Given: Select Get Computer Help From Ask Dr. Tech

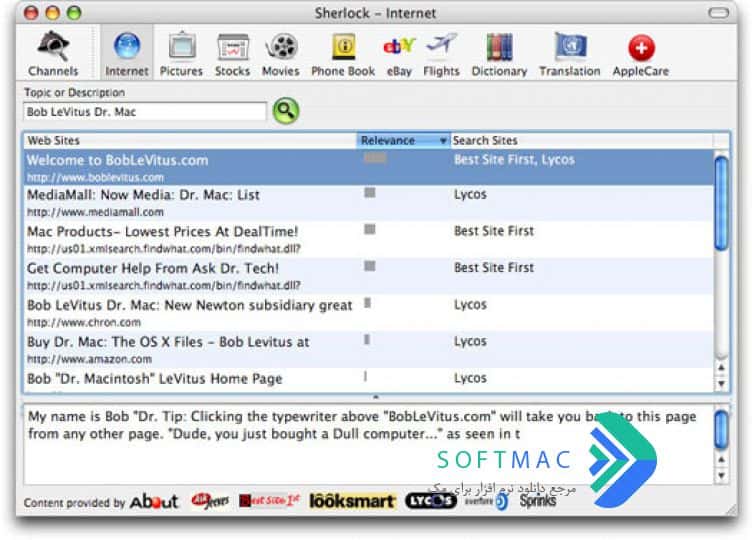Looking at the screenshot, I should 368,276.
